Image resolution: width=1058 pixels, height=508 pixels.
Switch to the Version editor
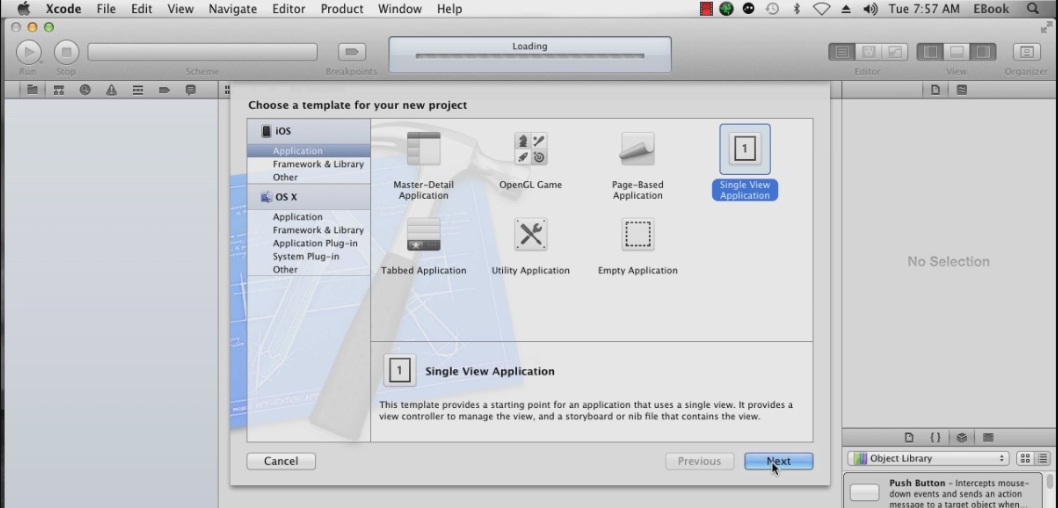click(895, 52)
